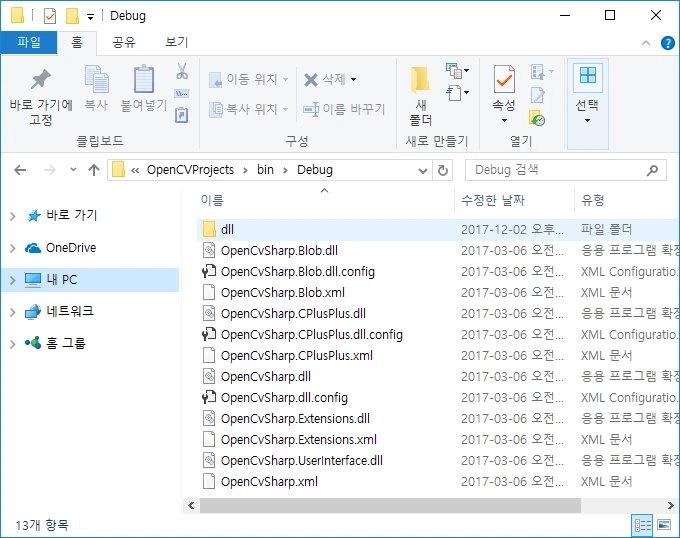Switch to large icons view in status bar
The height and width of the screenshot is (538, 680).
(664, 525)
